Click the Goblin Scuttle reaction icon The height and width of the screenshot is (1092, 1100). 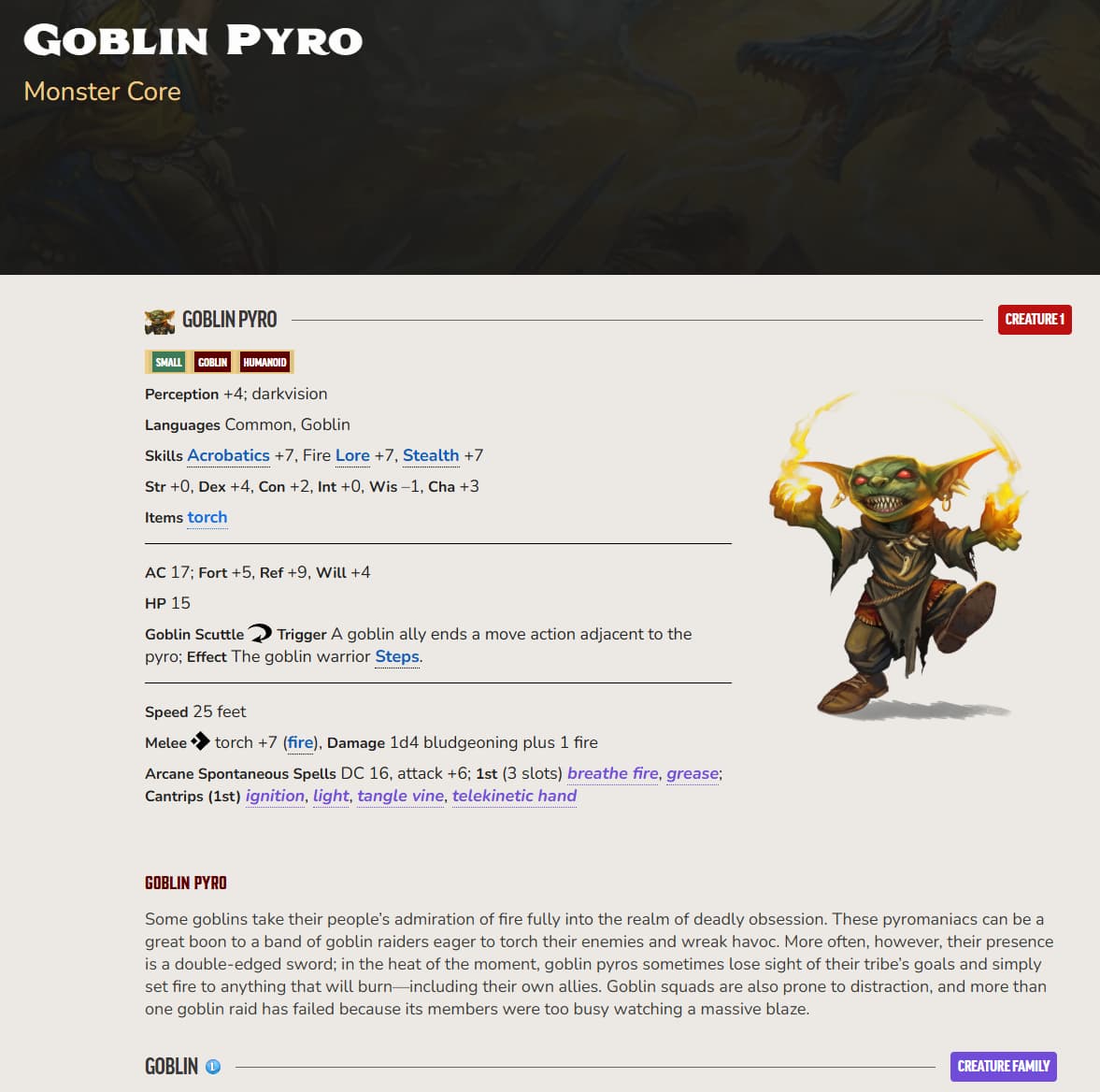260,633
